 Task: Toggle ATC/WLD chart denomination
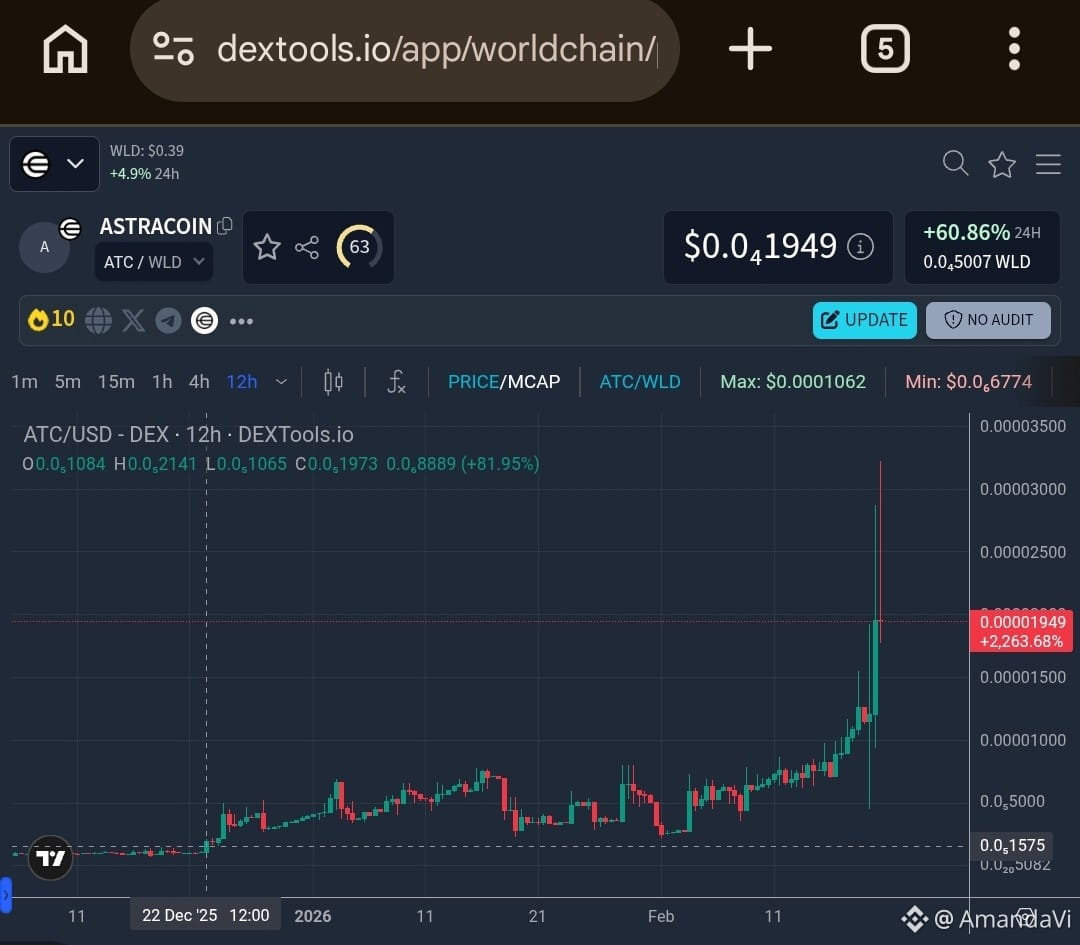640,382
